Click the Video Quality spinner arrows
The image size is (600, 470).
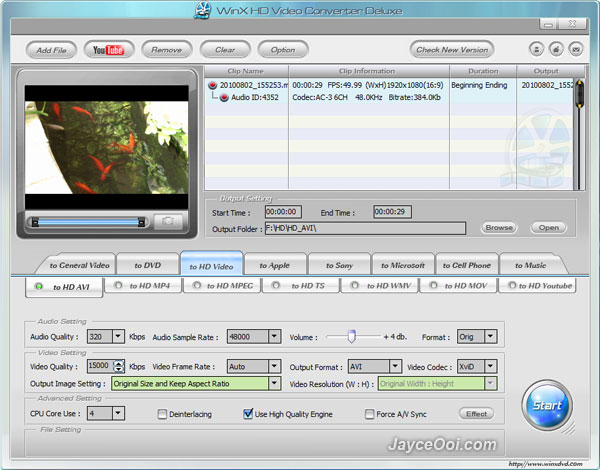(x=119, y=366)
